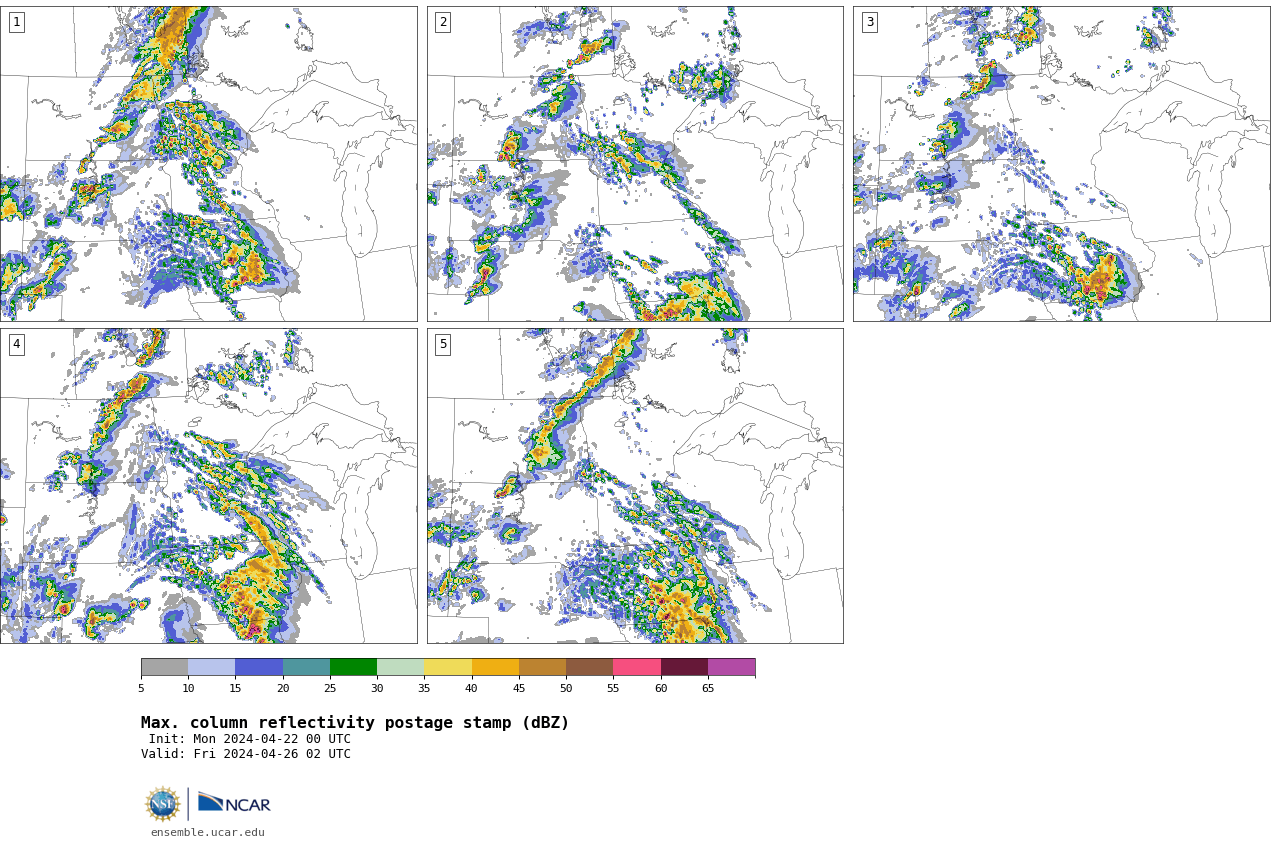Click the NSF logo
Image resolution: width=1280 pixels, height=844 pixels.
pyautogui.click(x=162, y=804)
